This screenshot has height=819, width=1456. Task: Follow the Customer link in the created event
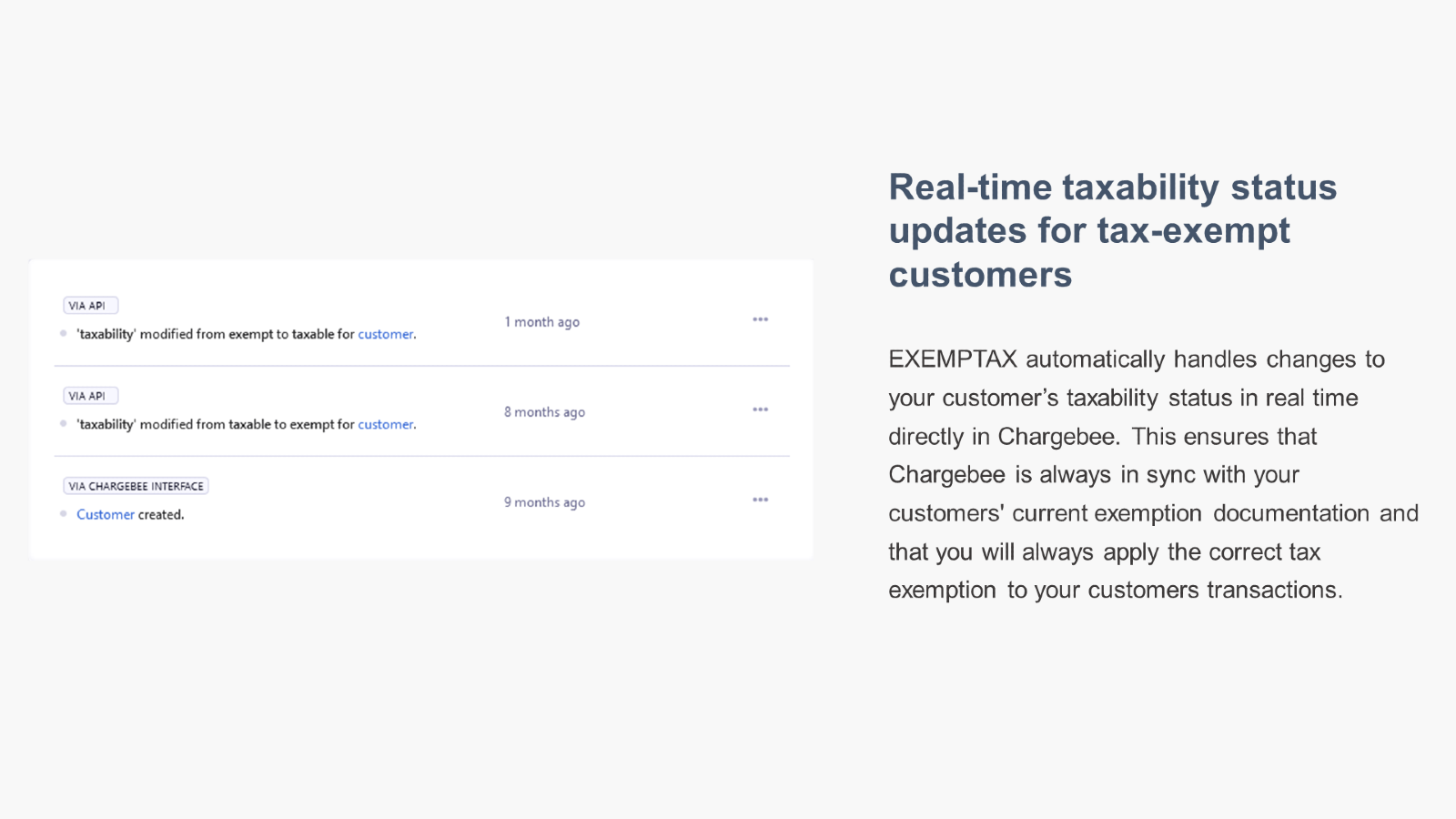coord(106,514)
